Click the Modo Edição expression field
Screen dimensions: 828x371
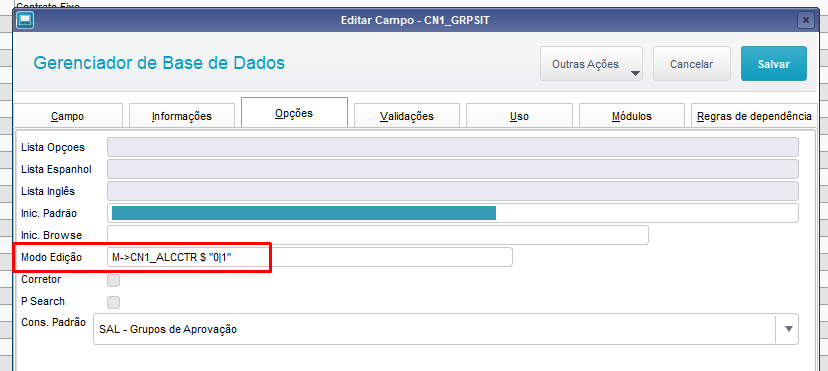pyautogui.click(x=309, y=257)
